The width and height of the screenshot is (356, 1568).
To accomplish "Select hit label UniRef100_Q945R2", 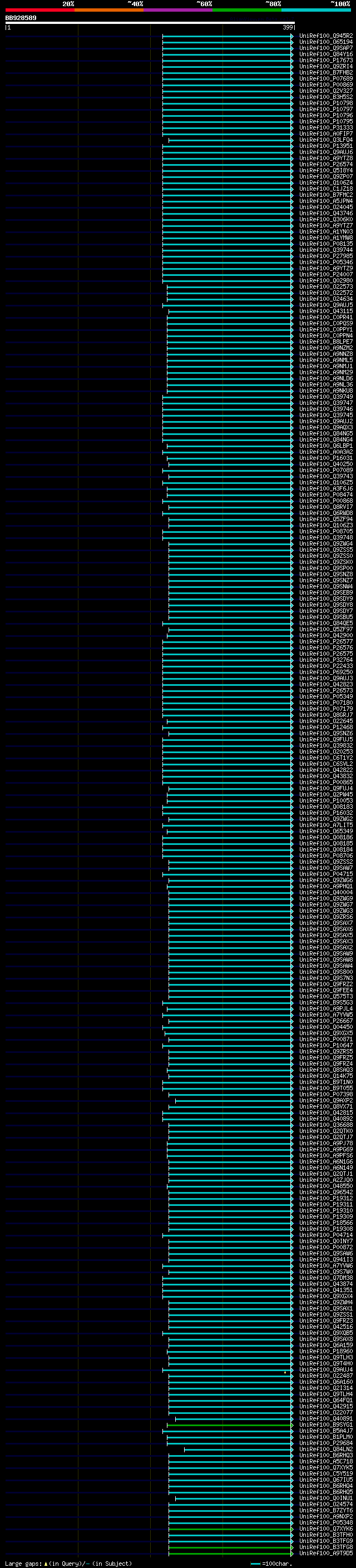I will [325, 36].
